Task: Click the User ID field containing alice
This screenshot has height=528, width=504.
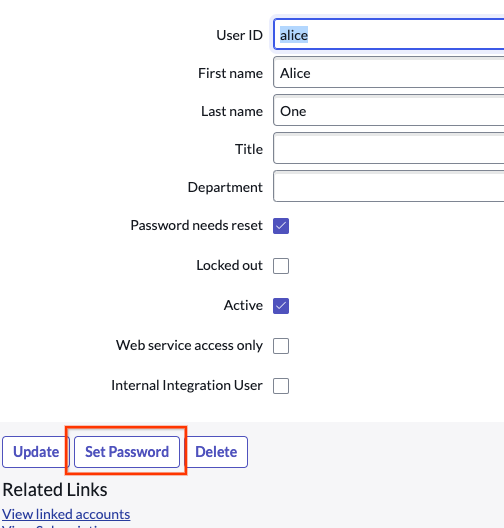Action: click(x=389, y=35)
